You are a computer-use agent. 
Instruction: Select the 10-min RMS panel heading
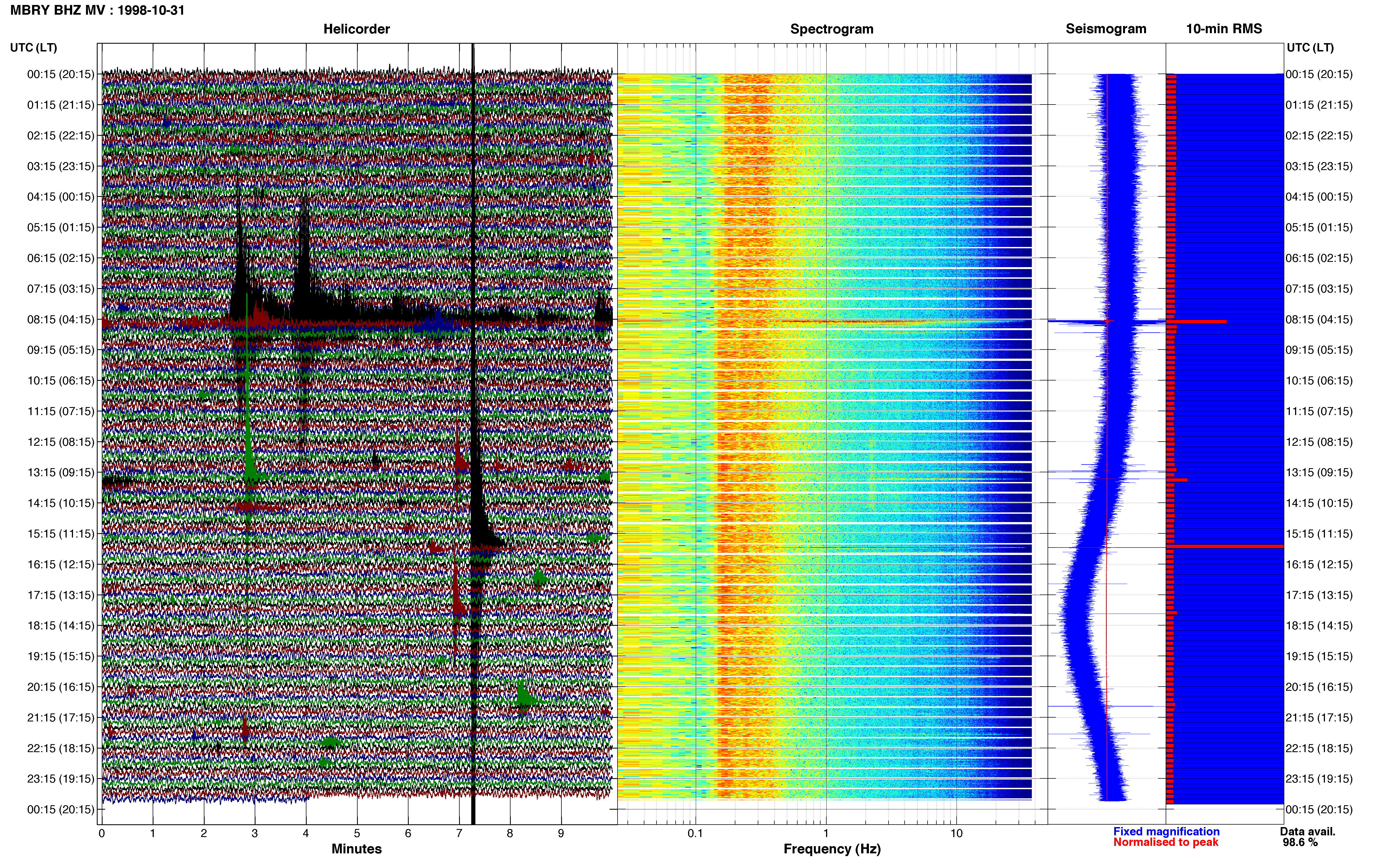tap(1224, 29)
